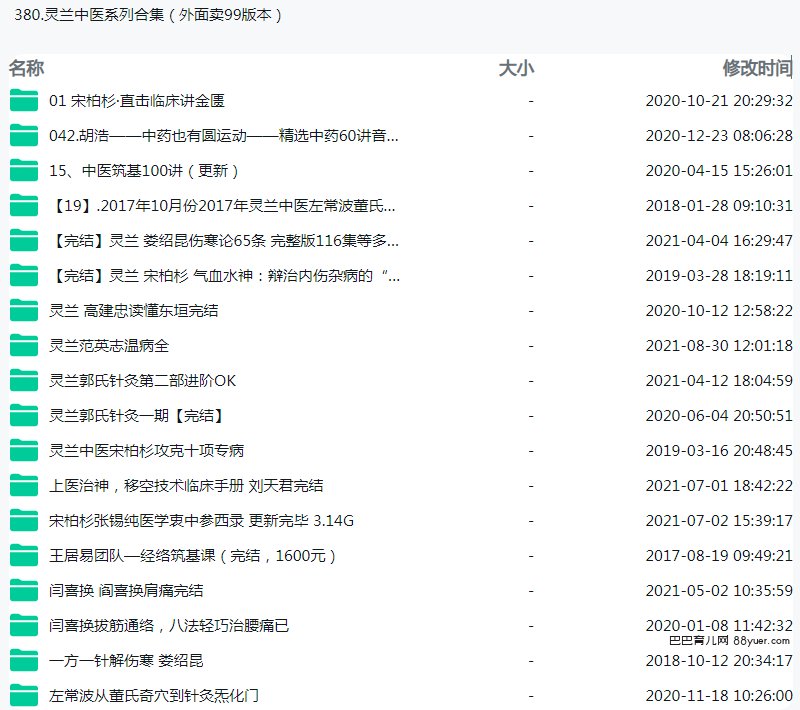Click folder icon for 宋柏杉张锡纯医学衷中参西录

click(24, 521)
